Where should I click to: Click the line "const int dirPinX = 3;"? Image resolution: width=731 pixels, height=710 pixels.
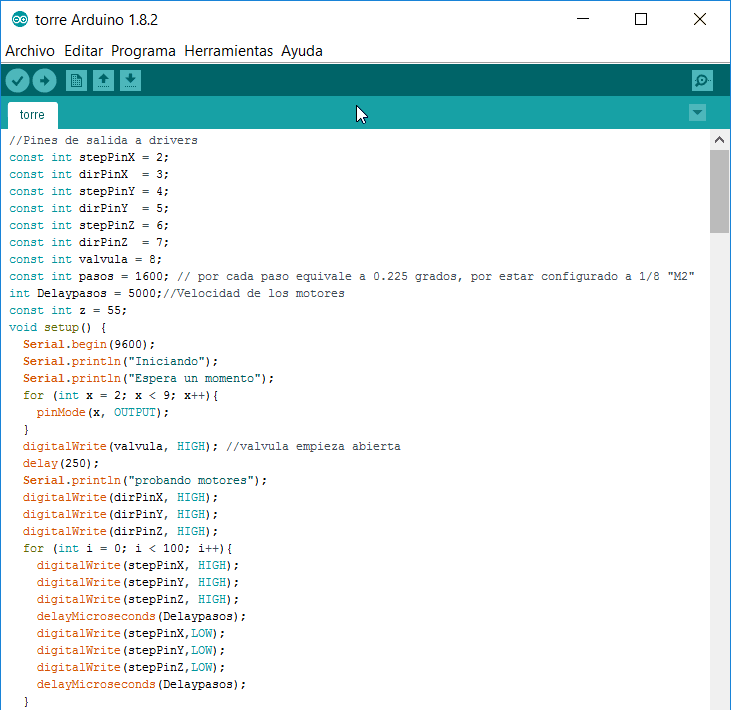pyautogui.click(x=89, y=174)
